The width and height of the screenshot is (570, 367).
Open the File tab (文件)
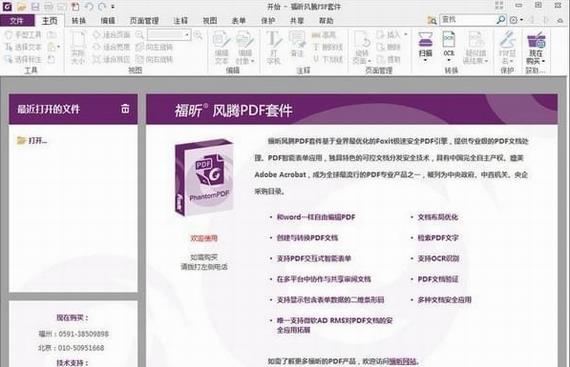17,21
